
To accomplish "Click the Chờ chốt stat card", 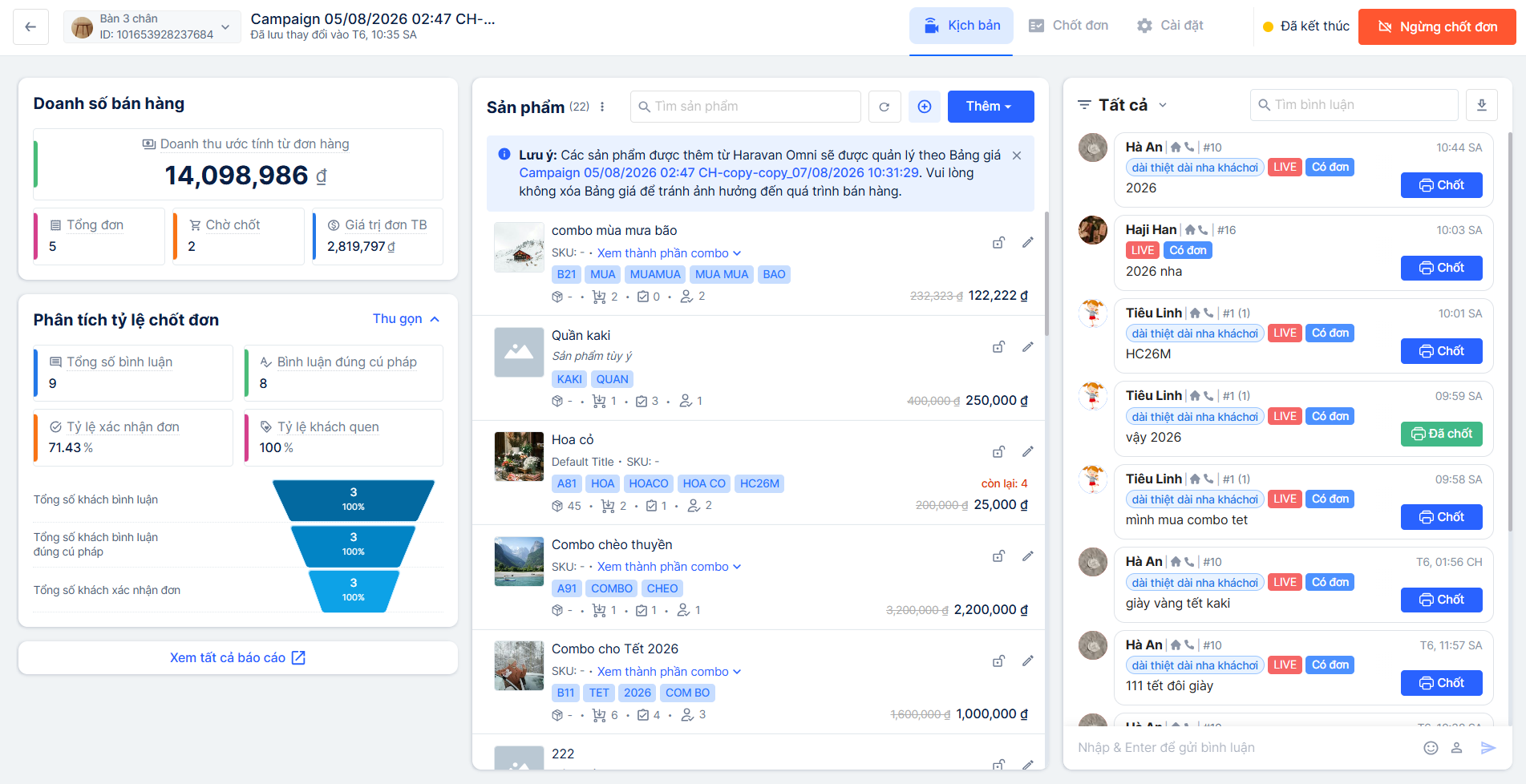I will [x=238, y=236].
